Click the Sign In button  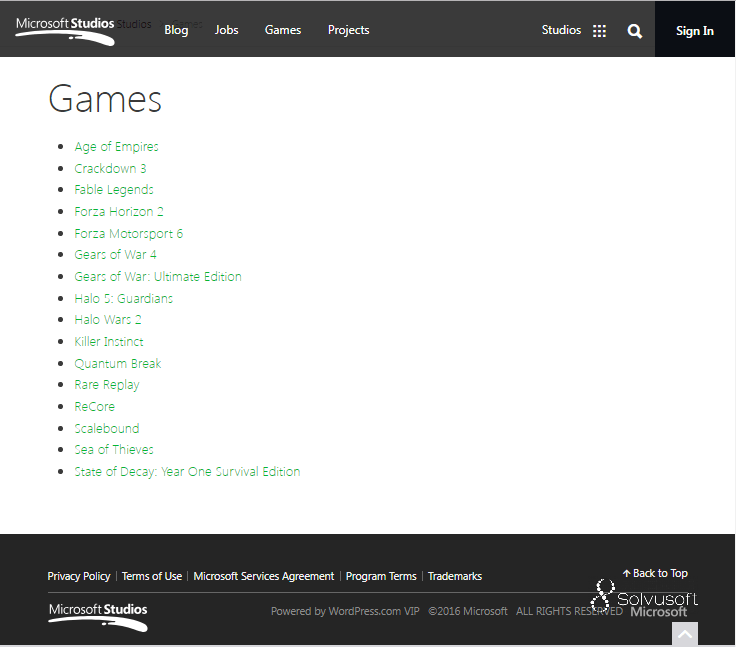pos(695,29)
